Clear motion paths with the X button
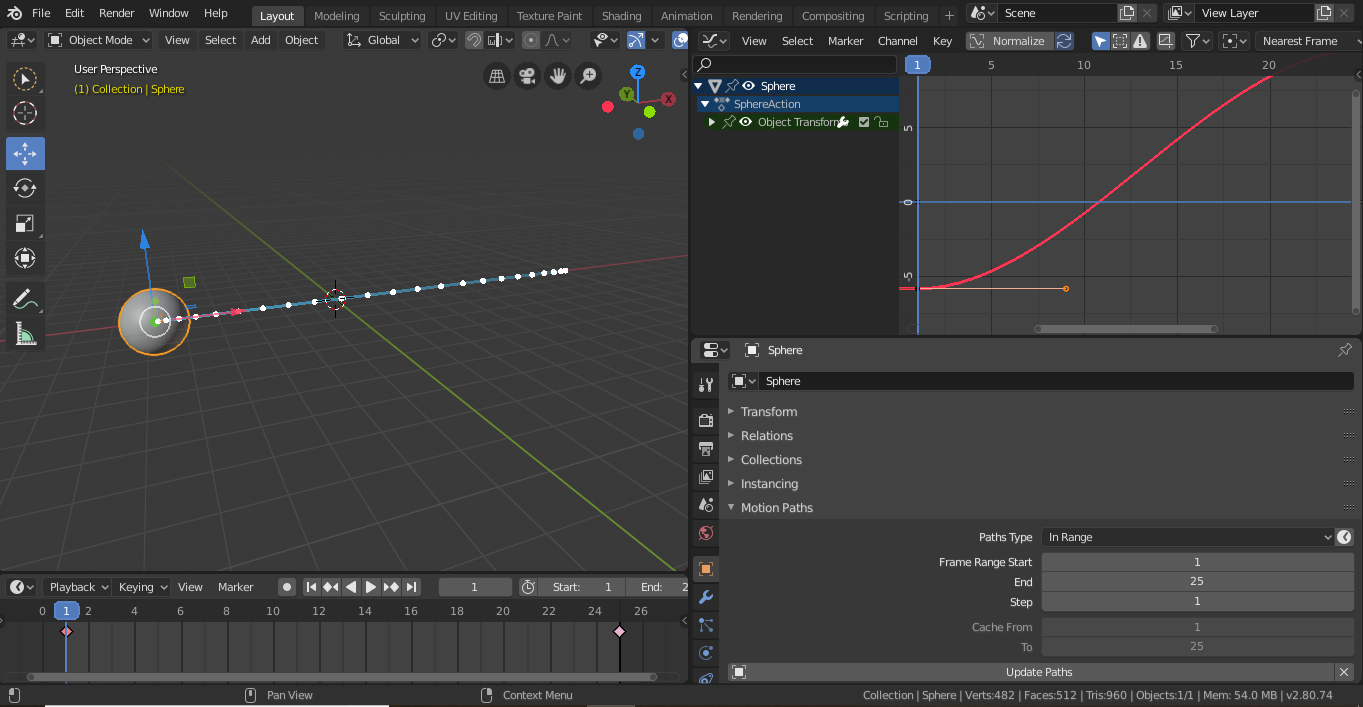Screen dimensions: 1363x707 [1345, 672]
